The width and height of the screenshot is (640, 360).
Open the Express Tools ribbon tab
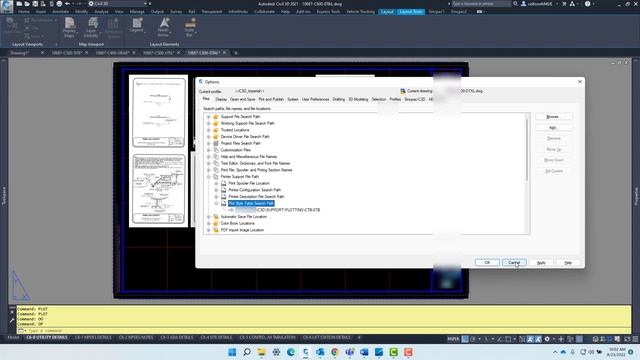(x=328, y=12)
